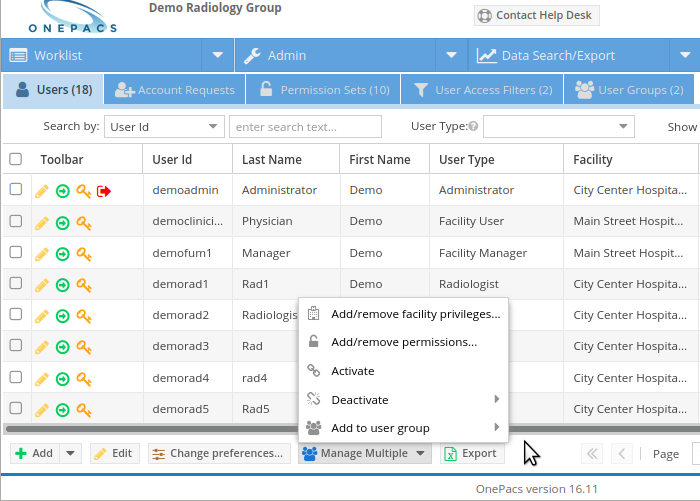Screen dimensions: 700x501
Task: Click key icon for demofum1
Action: coord(83,254)
